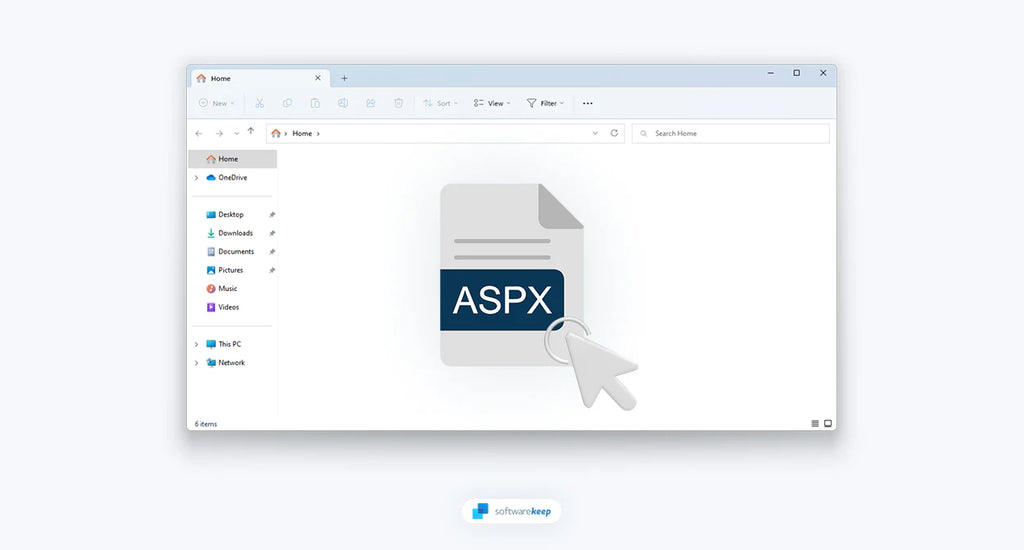The image size is (1024, 550).
Task: Expand This PC in navigation pane
Action: [x=196, y=344]
